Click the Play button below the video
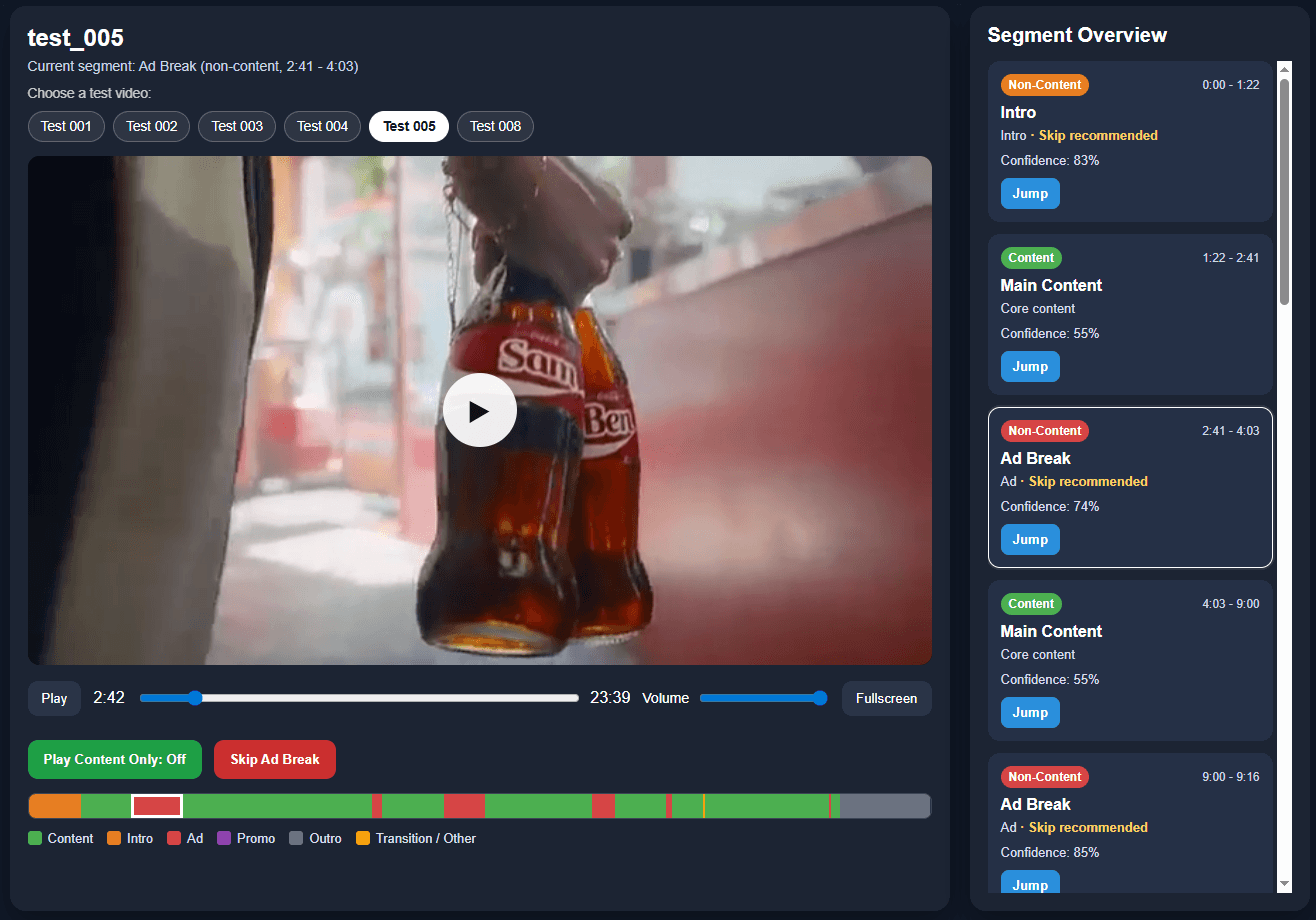The width and height of the screenshot is (1316, 920). pos(54,698)
